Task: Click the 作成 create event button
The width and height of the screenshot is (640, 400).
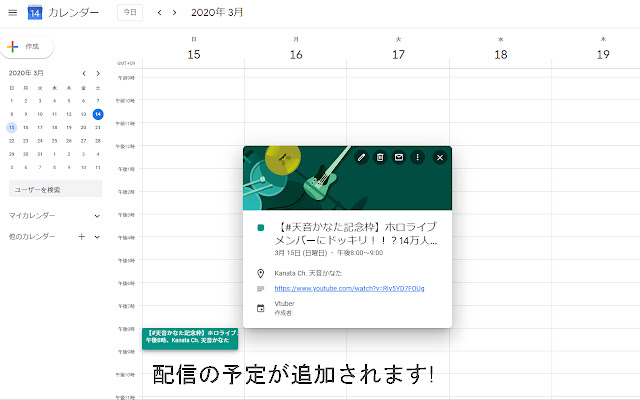Action: (x=27, y=47)
